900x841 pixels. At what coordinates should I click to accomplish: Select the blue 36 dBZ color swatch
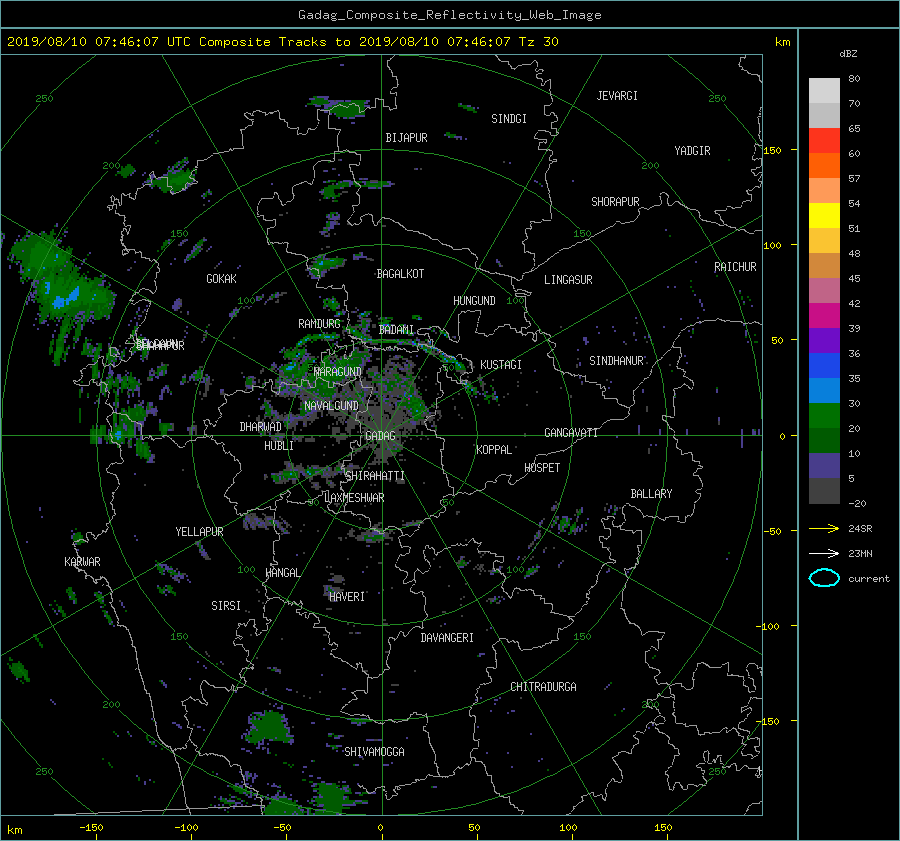(824, 365)
